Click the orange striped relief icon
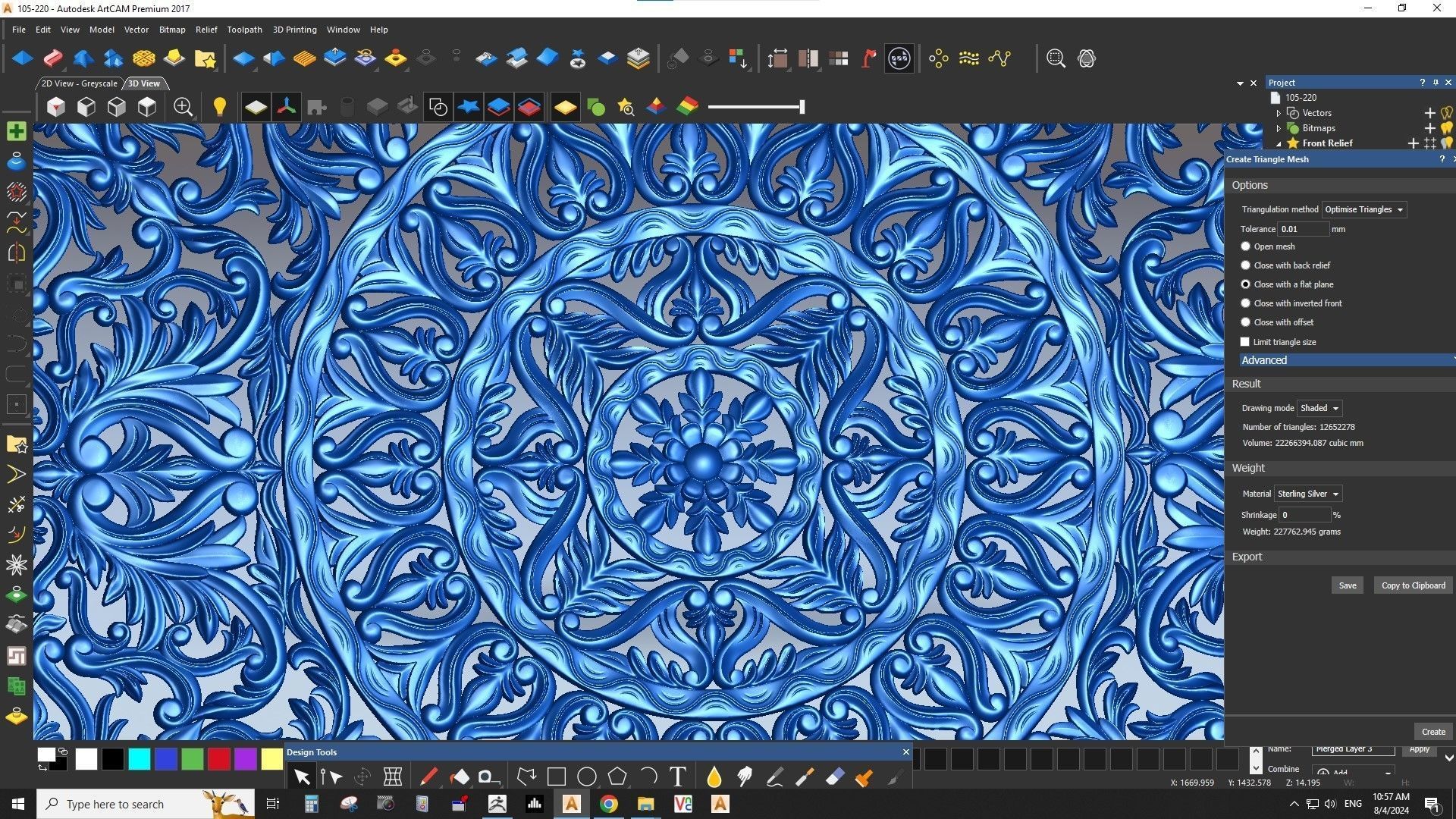The width and height of the screenshot is (1456, 819). point(304,58)
